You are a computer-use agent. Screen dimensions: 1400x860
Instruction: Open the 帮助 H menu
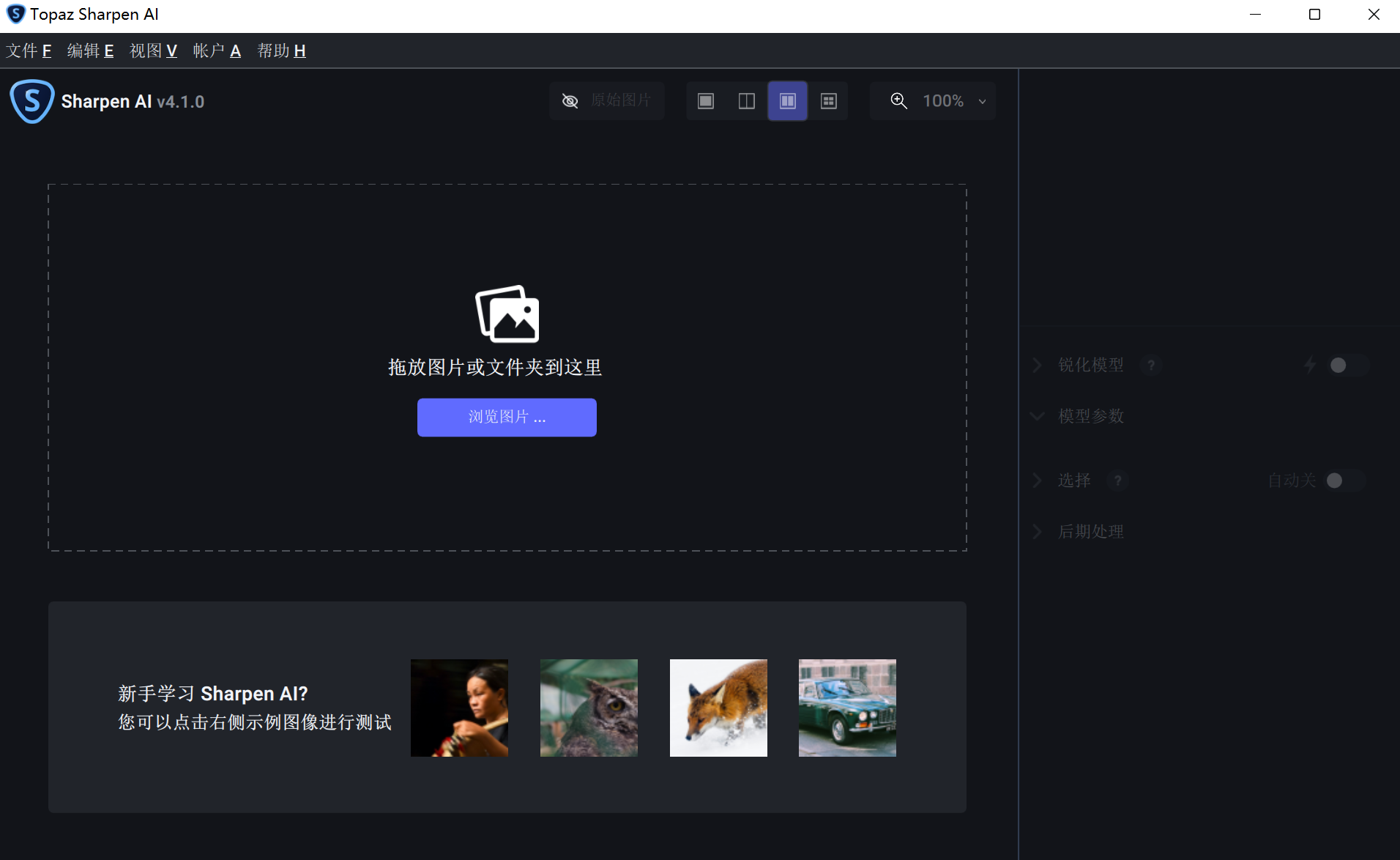pos(281,51)
